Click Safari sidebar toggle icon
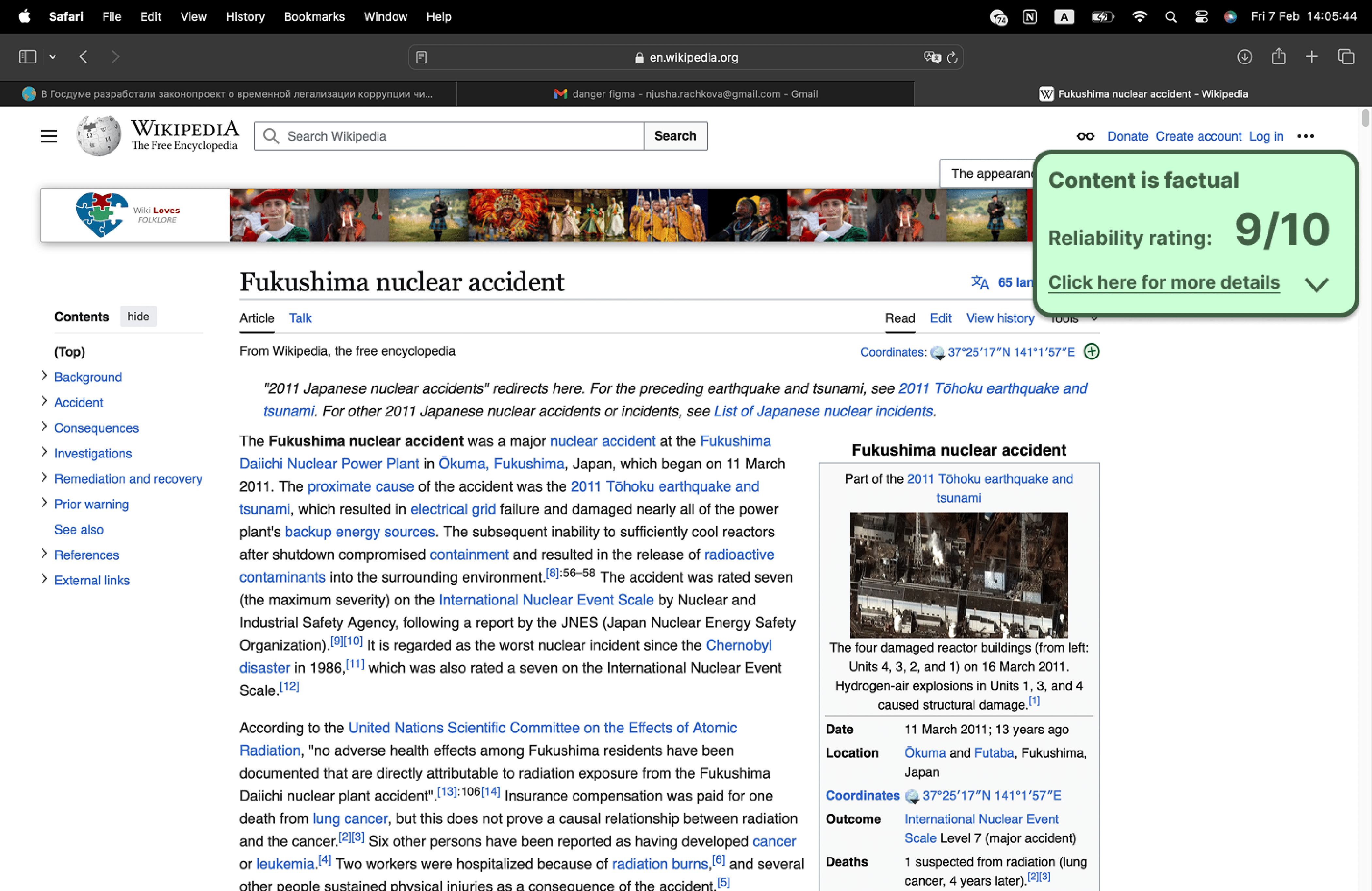1372x891 pixels. click(27, 57)
